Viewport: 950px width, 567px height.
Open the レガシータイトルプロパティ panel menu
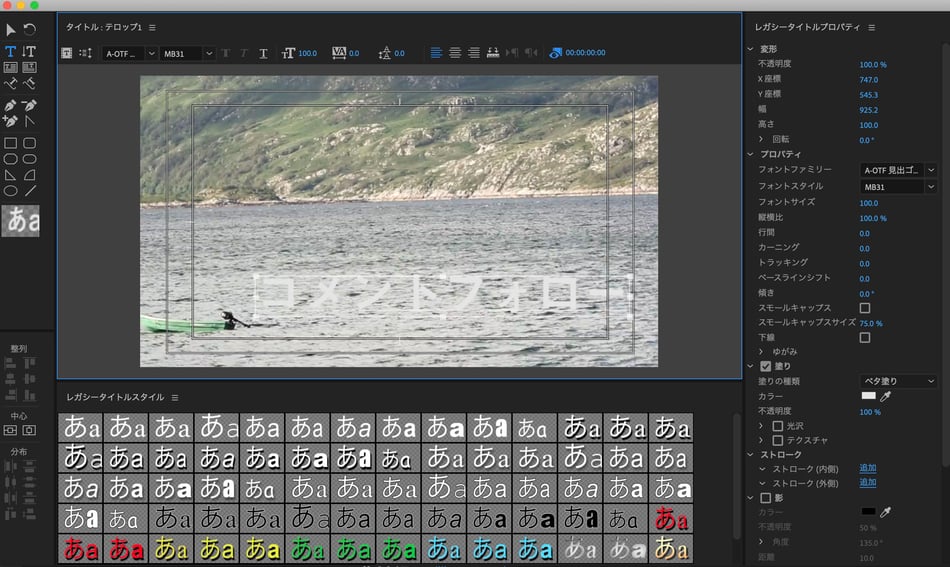tap(872, 28)
